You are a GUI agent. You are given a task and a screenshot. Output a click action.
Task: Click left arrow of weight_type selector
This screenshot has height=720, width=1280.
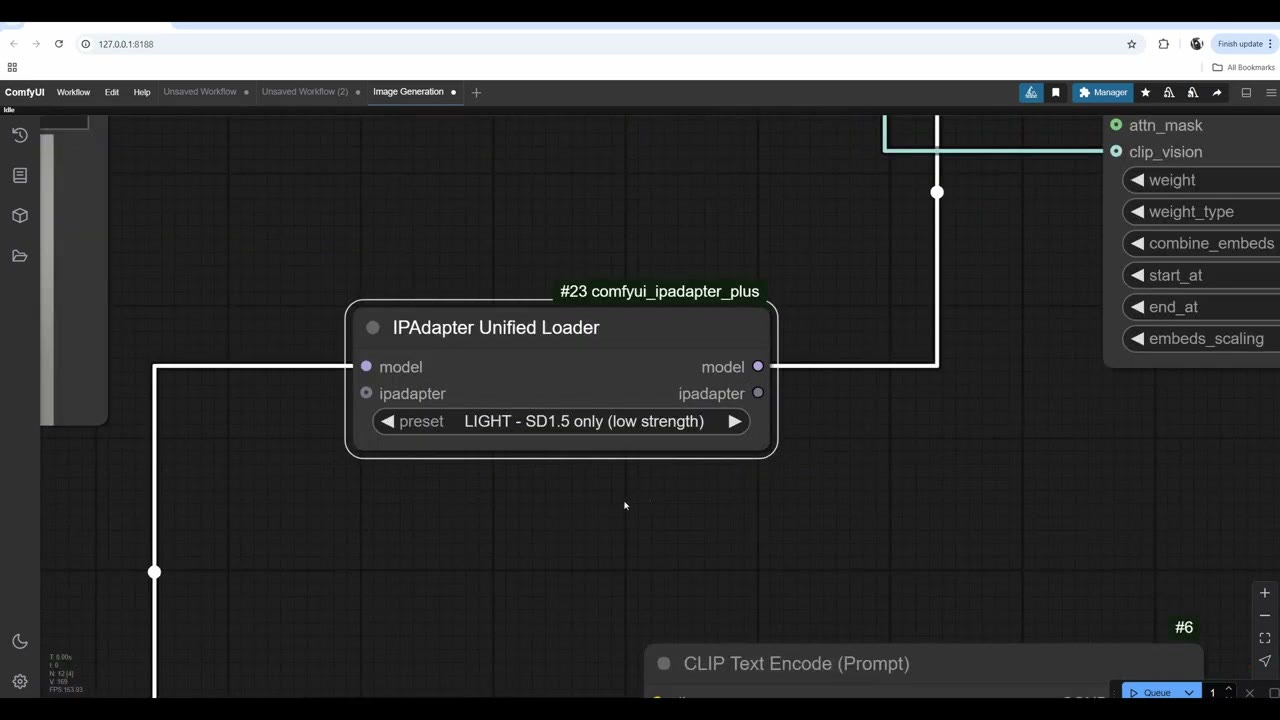[x=1137, y=212]
